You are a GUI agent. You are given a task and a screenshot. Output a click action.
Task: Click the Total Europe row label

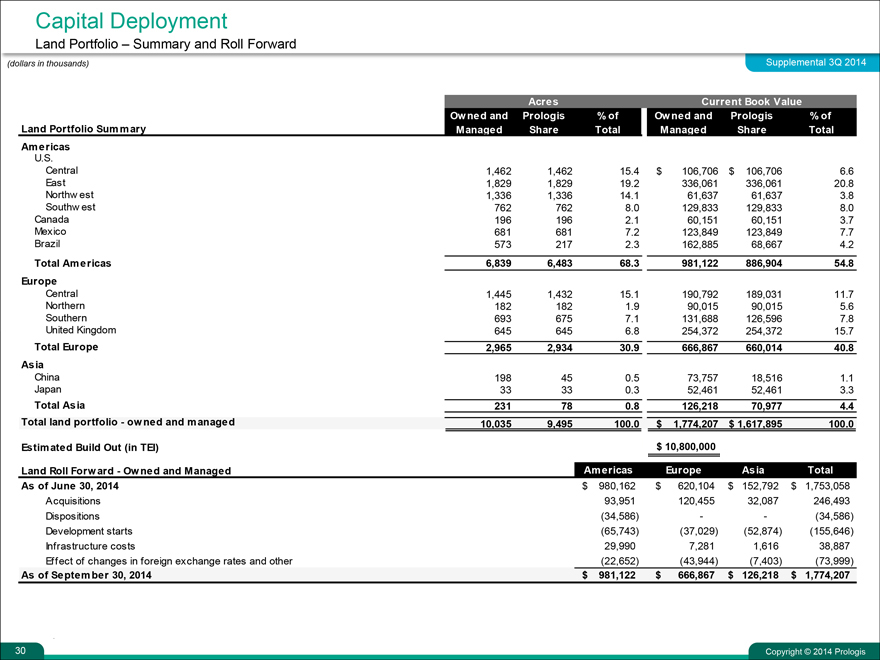point(66,347)
